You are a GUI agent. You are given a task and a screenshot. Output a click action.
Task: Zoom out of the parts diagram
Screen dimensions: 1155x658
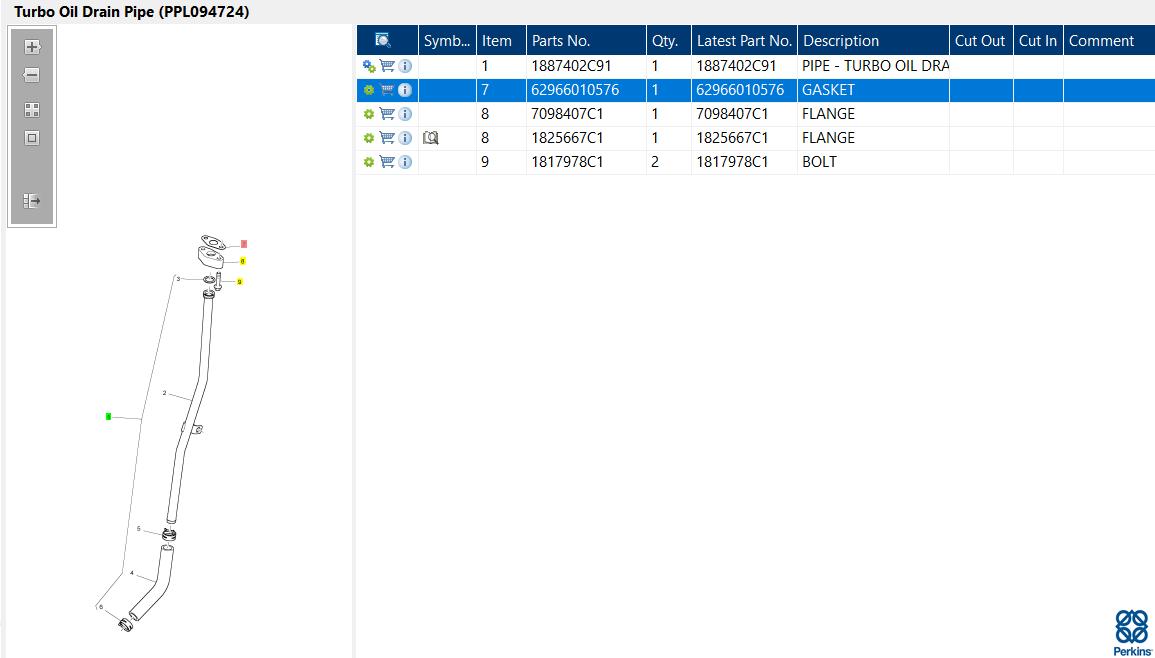32,75
